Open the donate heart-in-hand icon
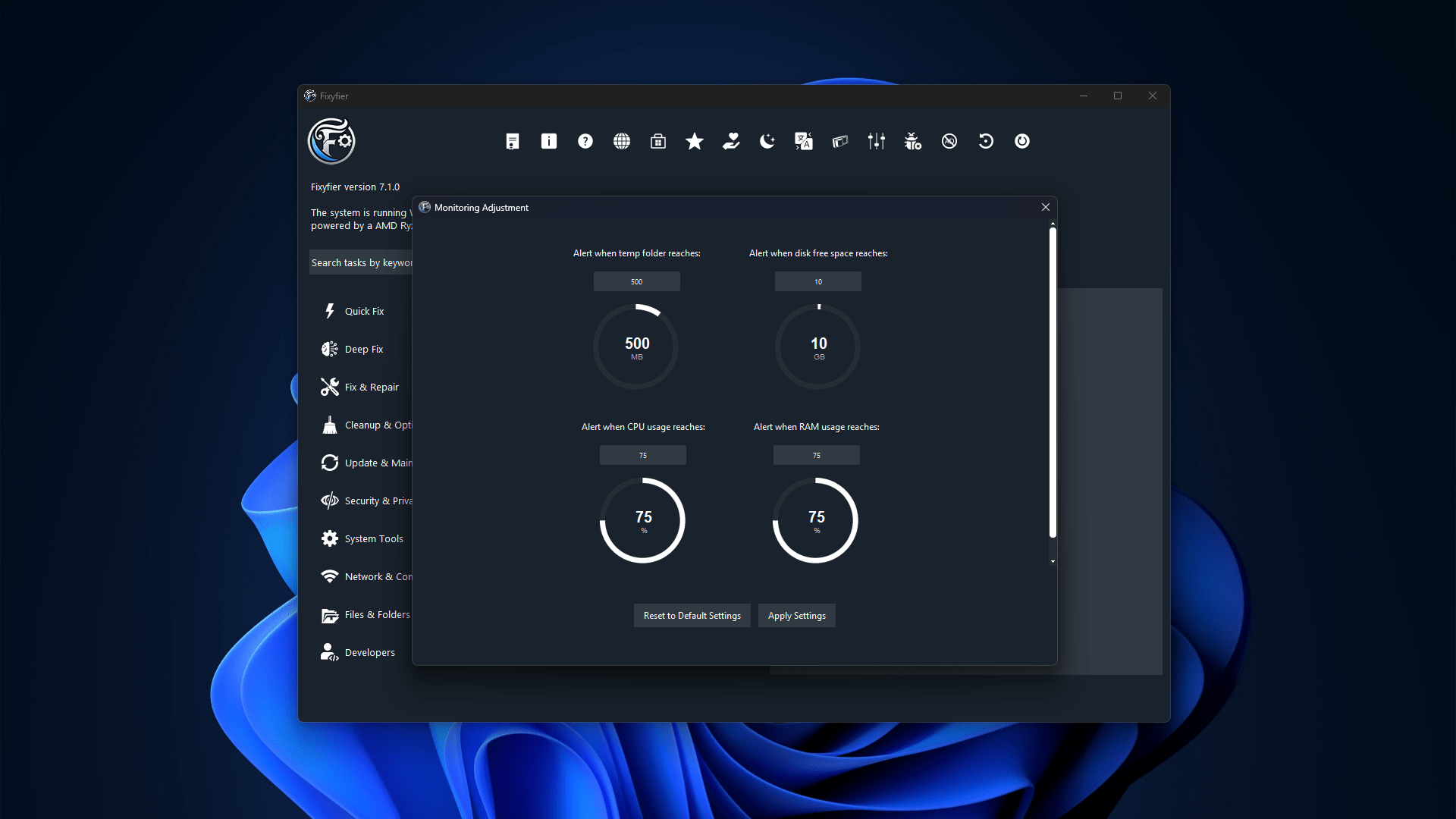1456x819 pixels. pos(730,141)
